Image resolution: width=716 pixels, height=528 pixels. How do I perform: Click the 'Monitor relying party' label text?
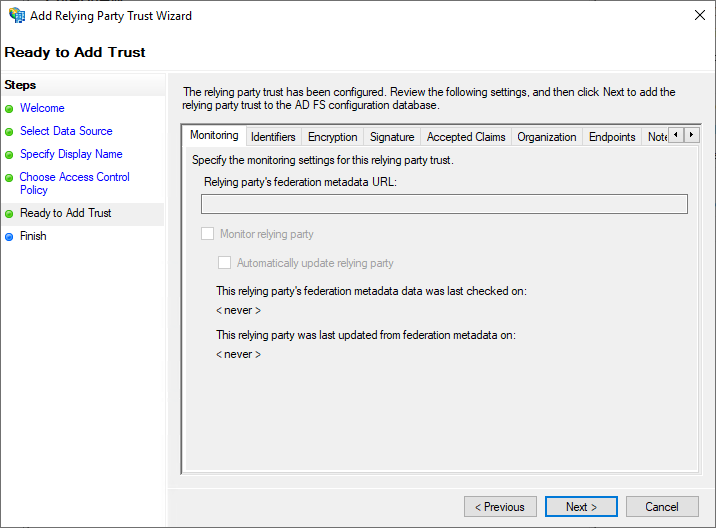[267, 234]
